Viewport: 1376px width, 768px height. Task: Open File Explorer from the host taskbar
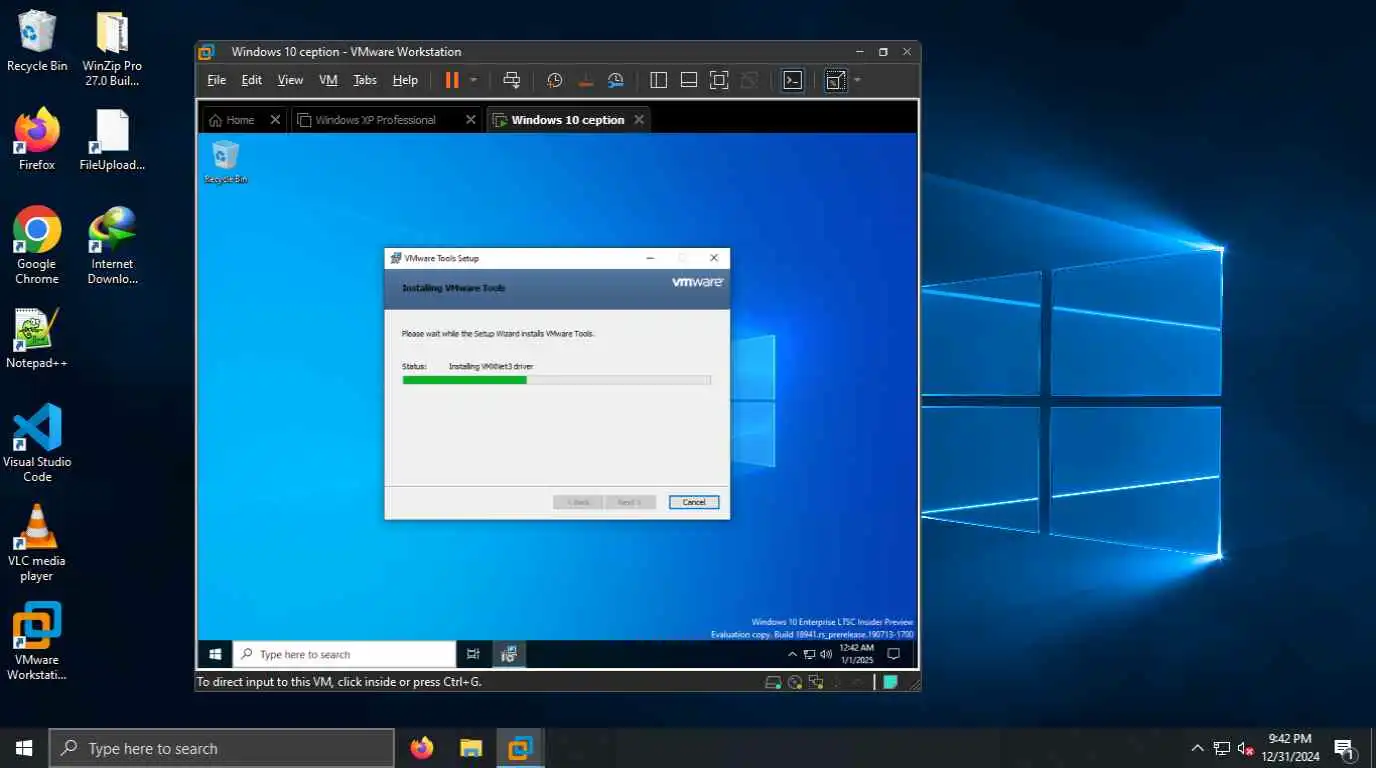(471, 748)
